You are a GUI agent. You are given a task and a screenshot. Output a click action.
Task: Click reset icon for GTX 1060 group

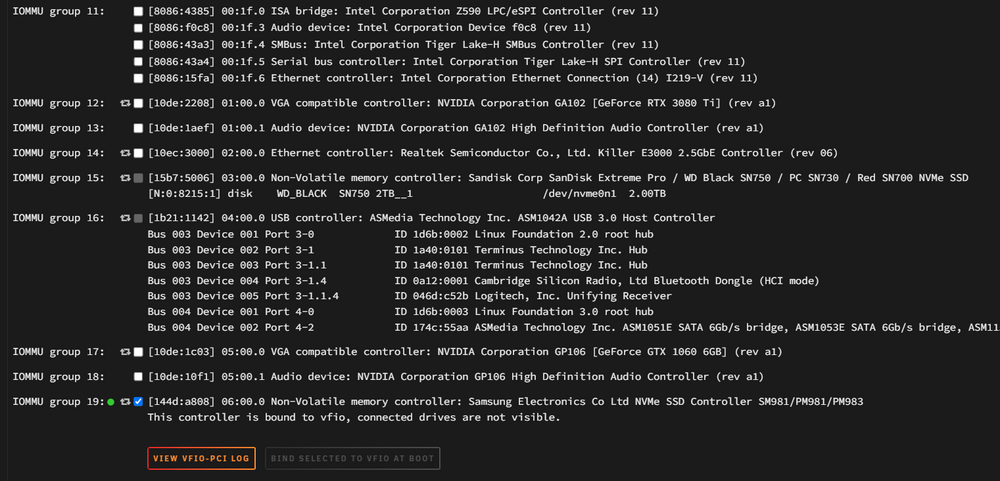pyautogui.click(x=126, y=352)
